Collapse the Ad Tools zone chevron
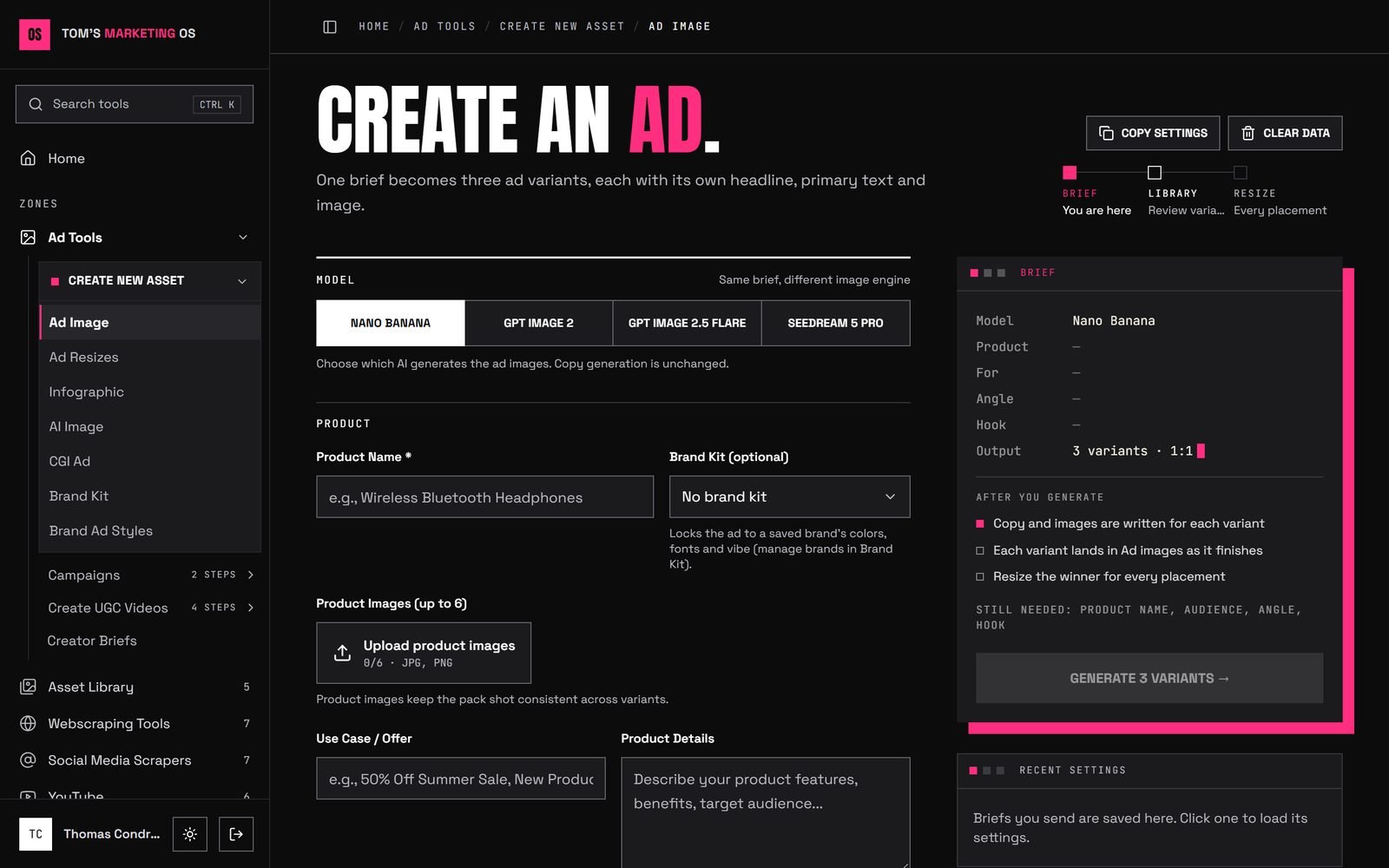1389x868 pixels. [243, 237]
